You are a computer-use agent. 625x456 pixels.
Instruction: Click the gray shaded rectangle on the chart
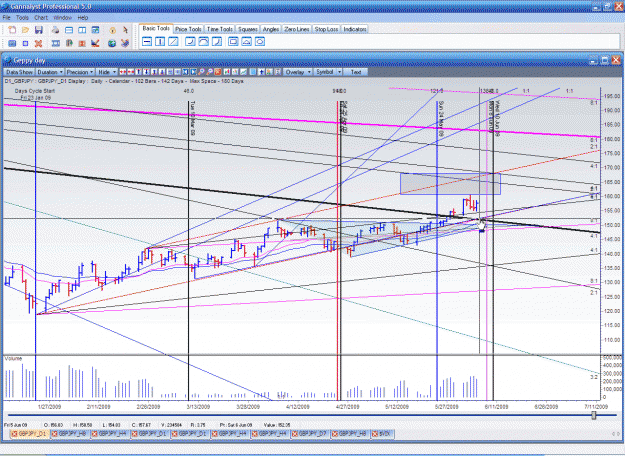click(x=450, y=184)
